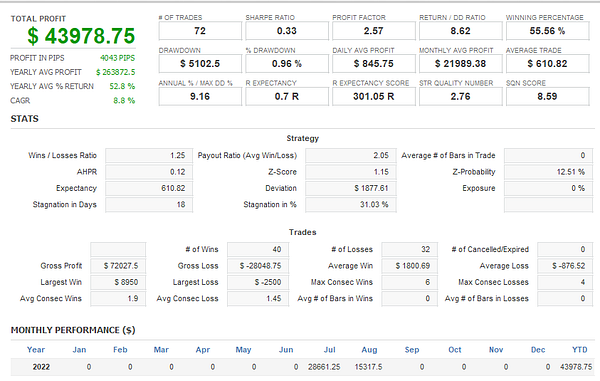Select the YTD total 43978.75 in 2022 row
Screen dimensions: 600x381
[576, 367]
